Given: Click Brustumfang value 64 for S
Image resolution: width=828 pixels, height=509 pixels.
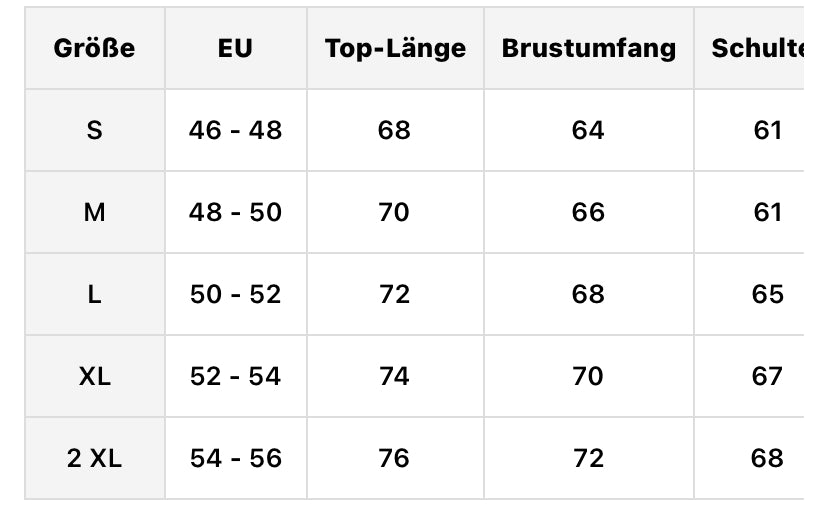Looking at the screenshot, I should click(x=589, y=130).
